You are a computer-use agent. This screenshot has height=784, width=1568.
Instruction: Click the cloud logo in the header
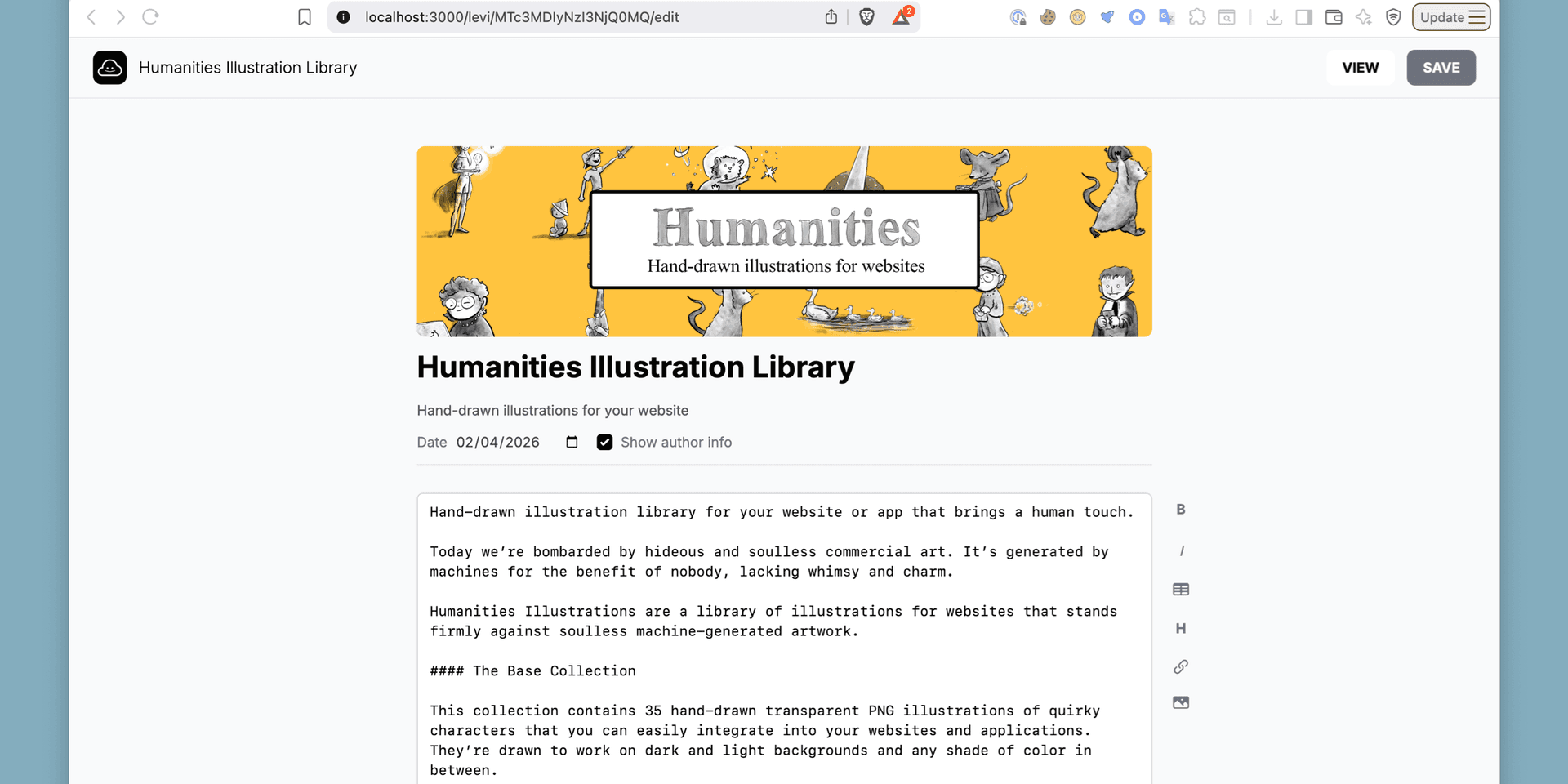(109, 68)
